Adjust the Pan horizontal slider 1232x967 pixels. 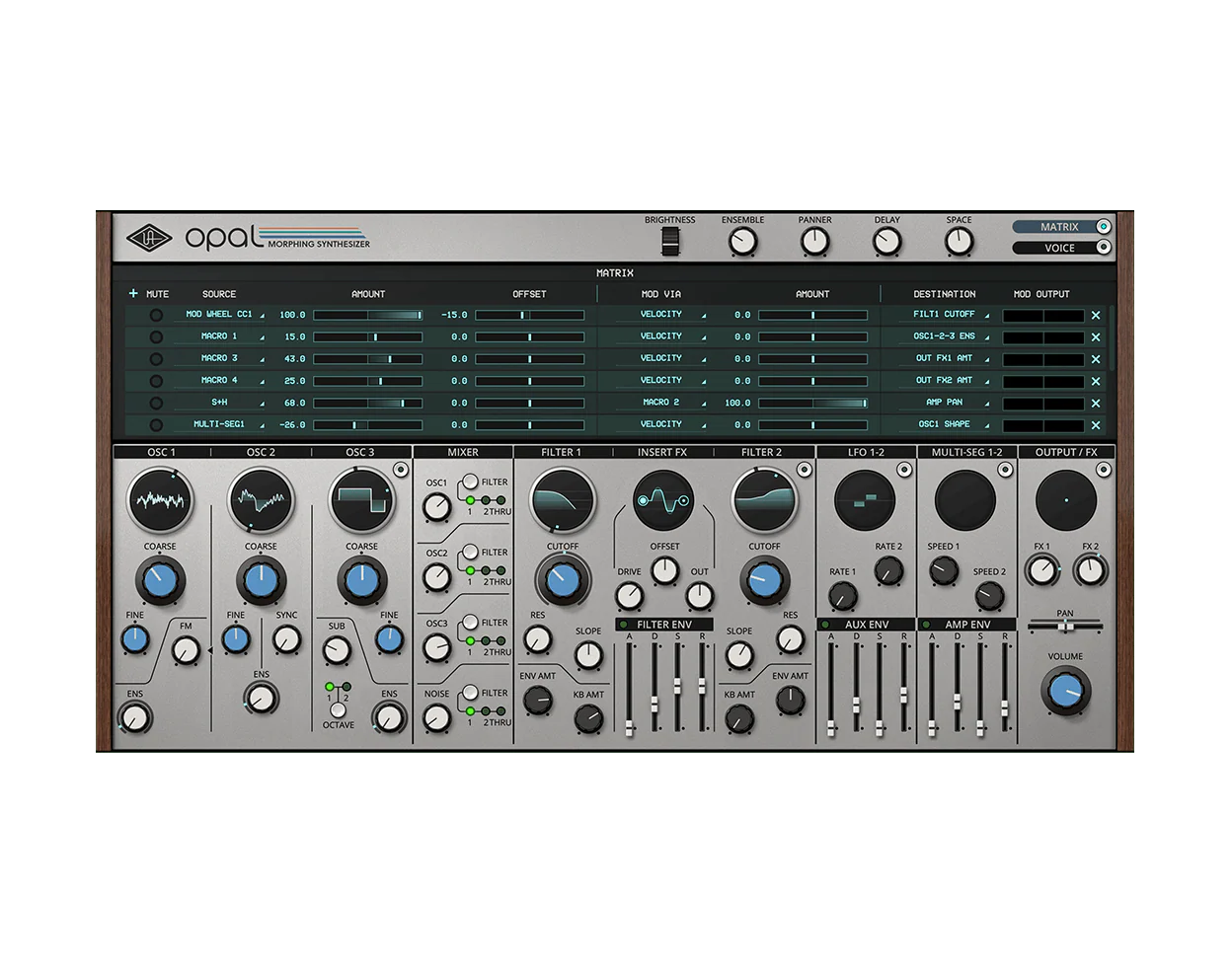[1065, 627]
